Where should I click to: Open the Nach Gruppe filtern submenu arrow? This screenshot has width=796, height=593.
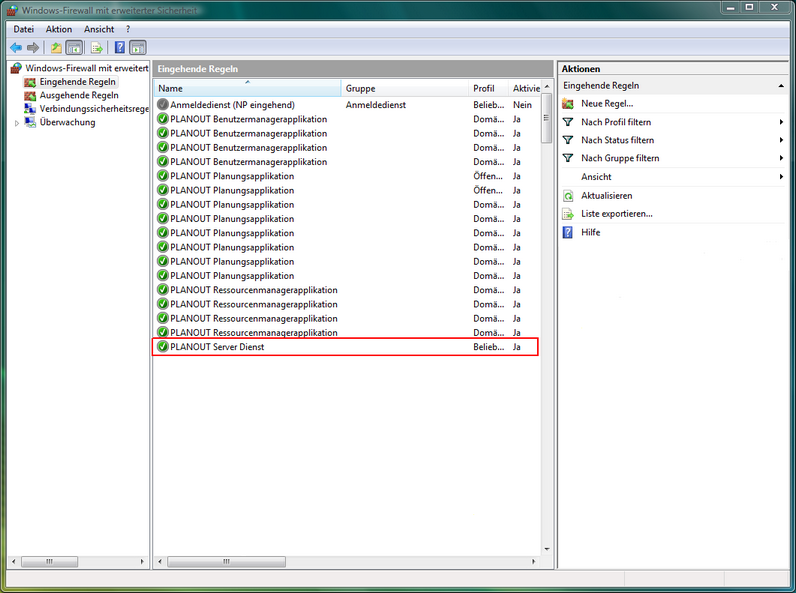pyautogui.click(x=781, y=158)
